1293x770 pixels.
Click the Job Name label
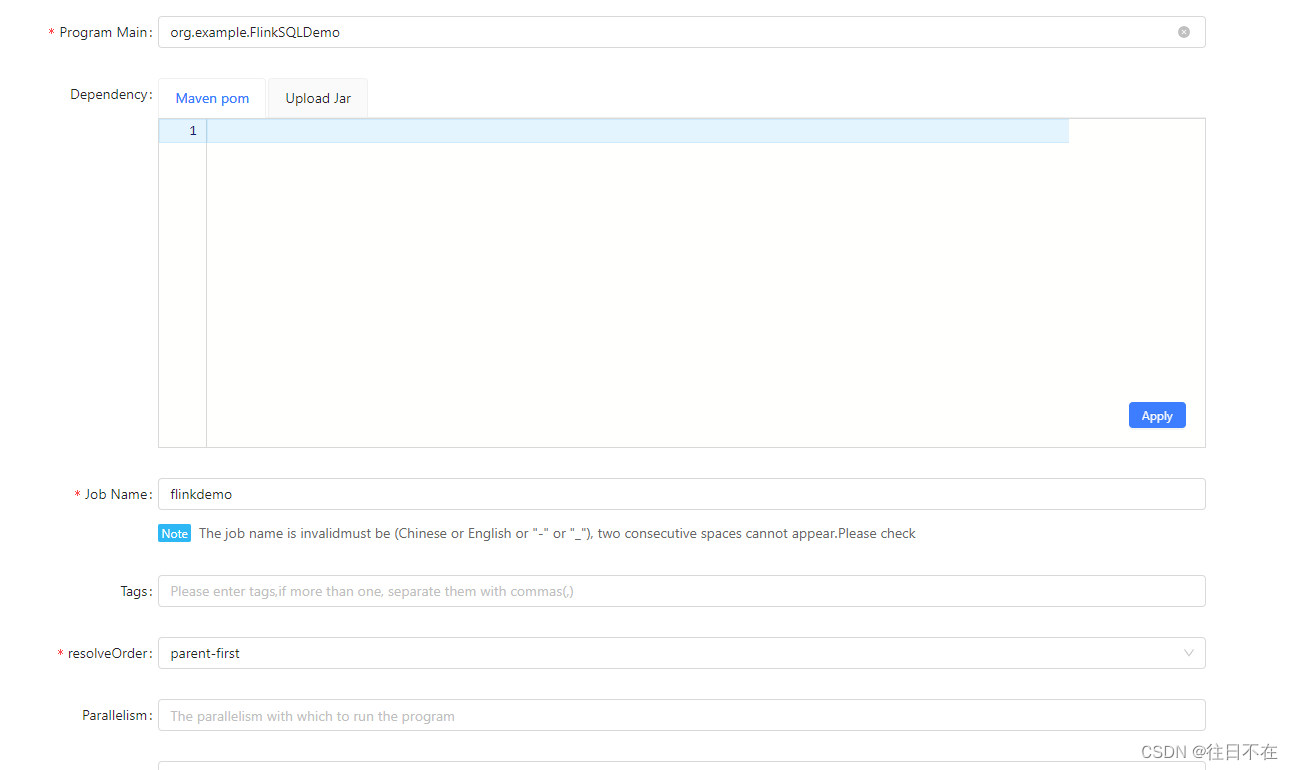coord(113,494)
